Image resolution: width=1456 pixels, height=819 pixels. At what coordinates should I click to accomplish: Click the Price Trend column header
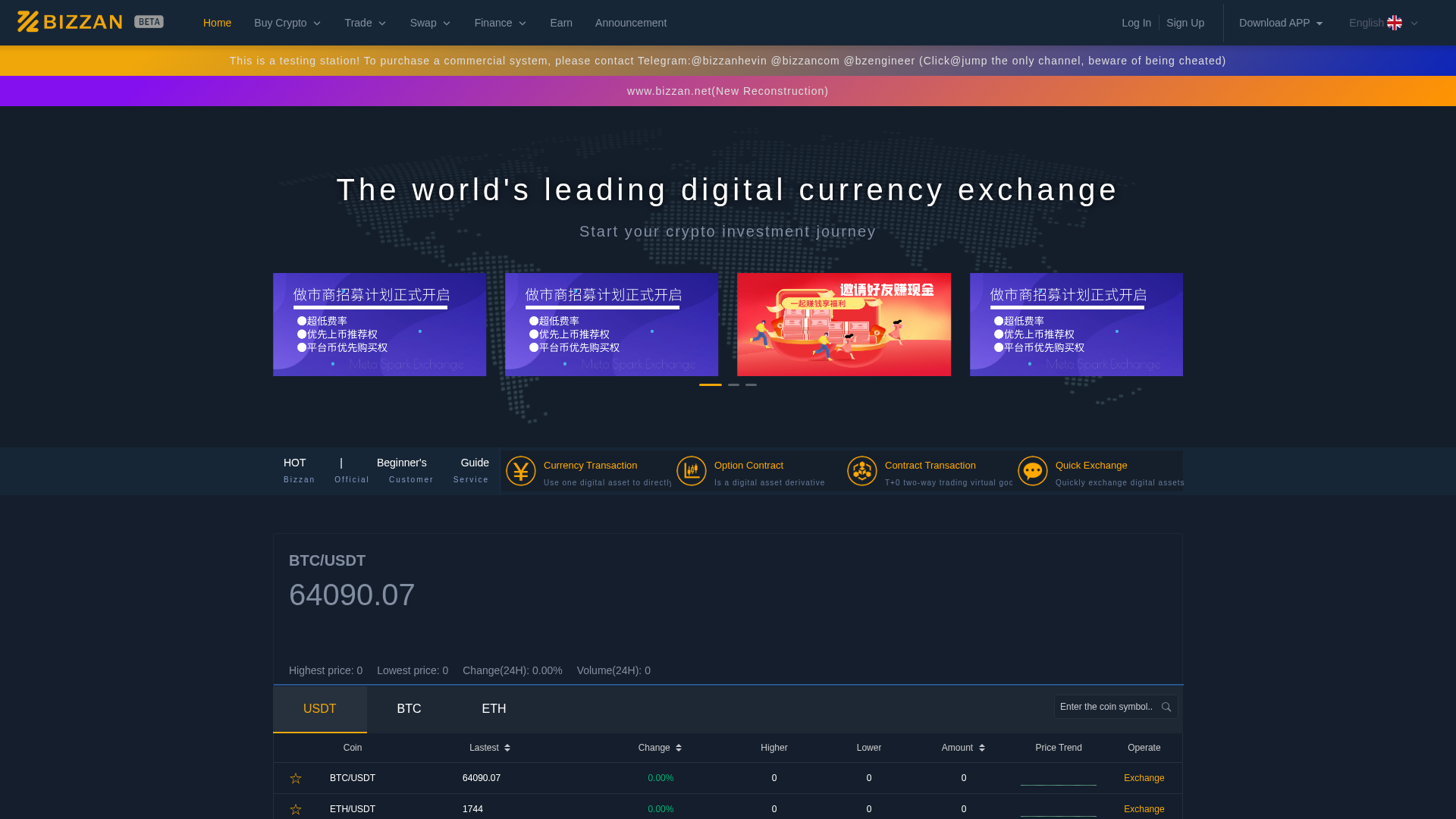1059,748
